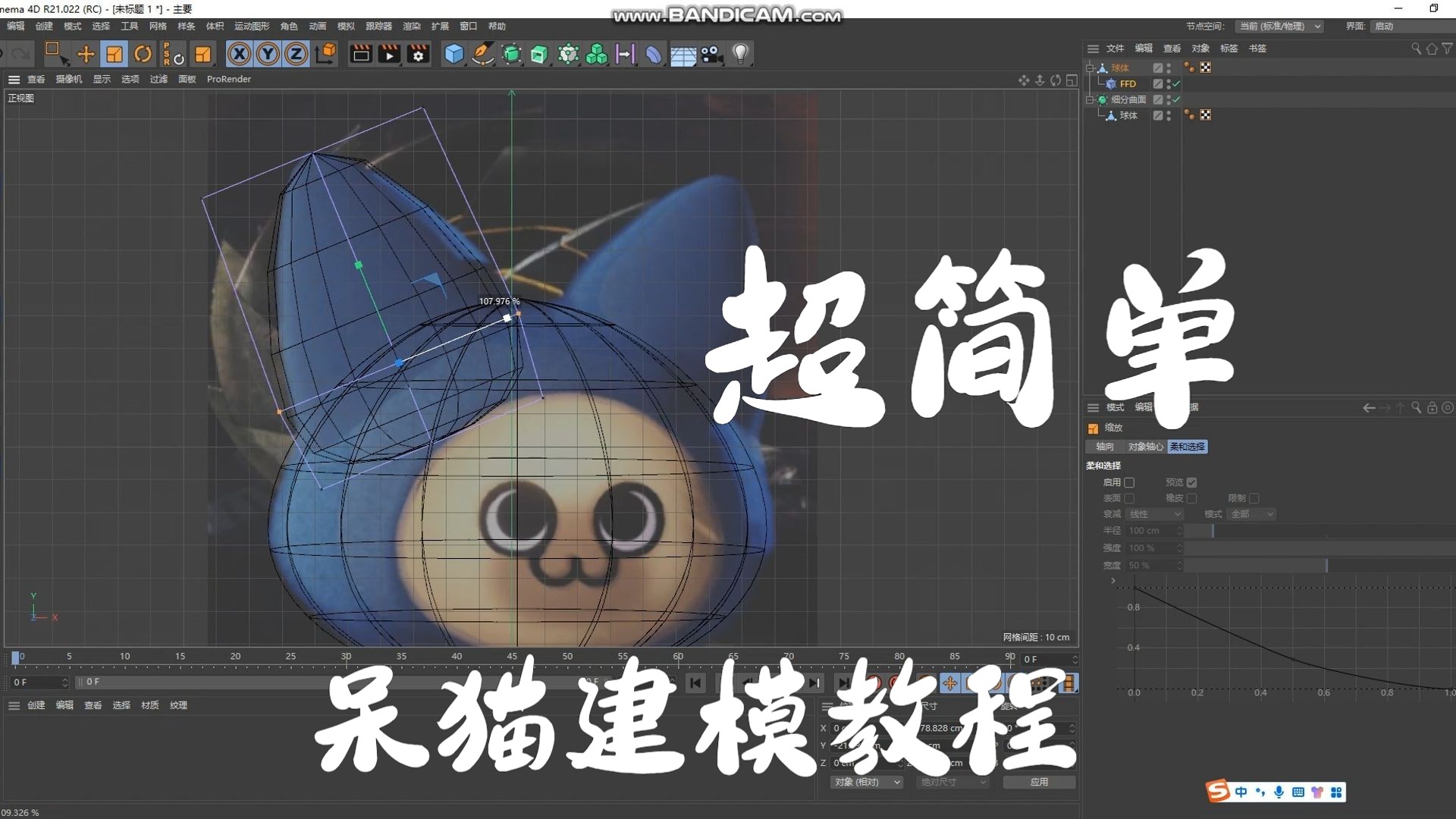Add a floor environment object

[x=682, y=54]
